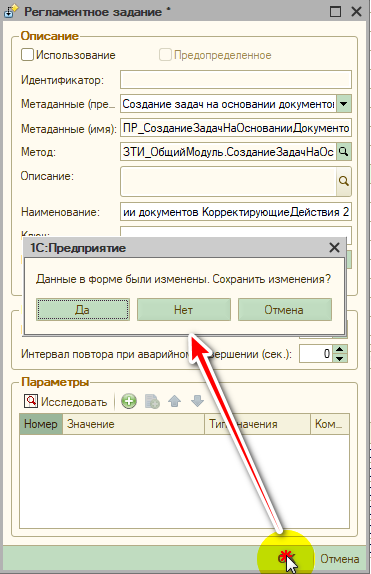This screenshot has width=371, height=574.
Task: Confirm saving with the Да button
Action: tap(83, 310)
